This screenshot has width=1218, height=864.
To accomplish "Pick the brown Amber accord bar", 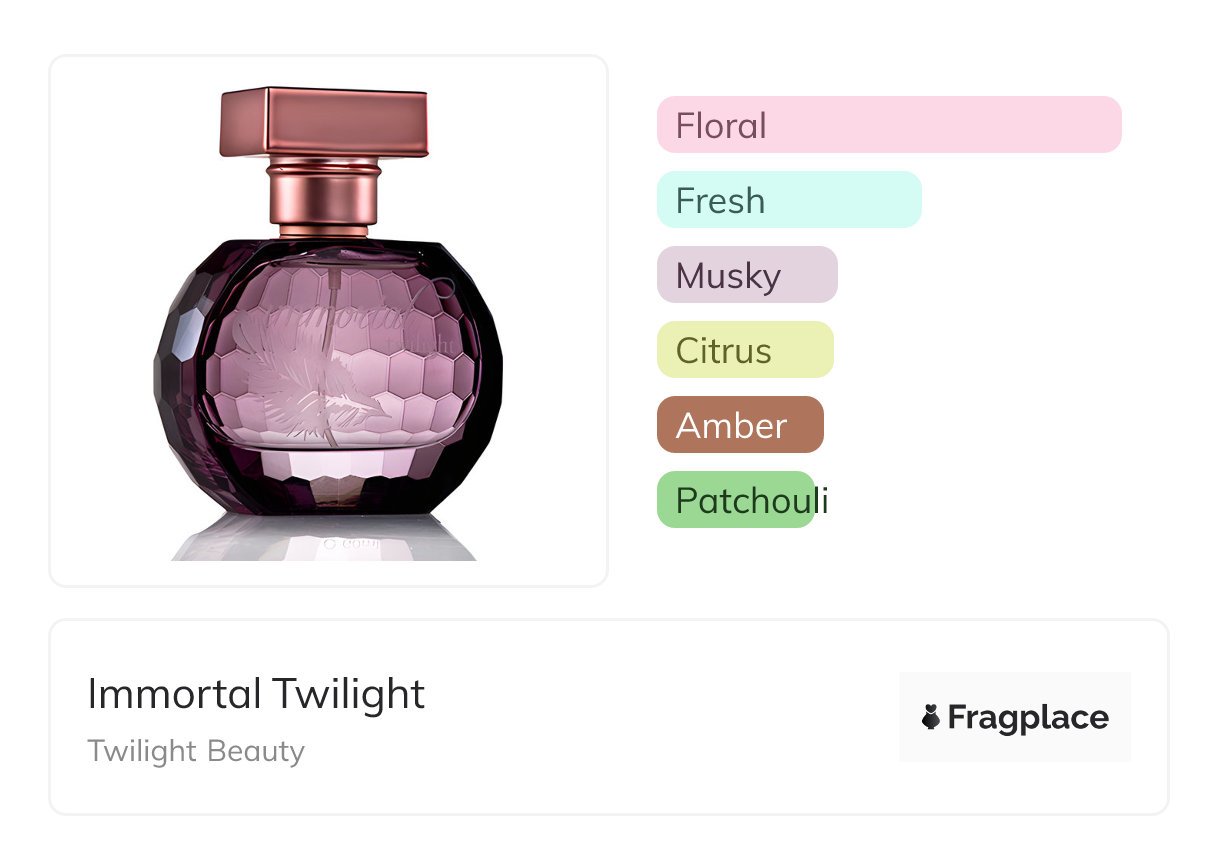I will pyautogui.click(x=739, y=425).
